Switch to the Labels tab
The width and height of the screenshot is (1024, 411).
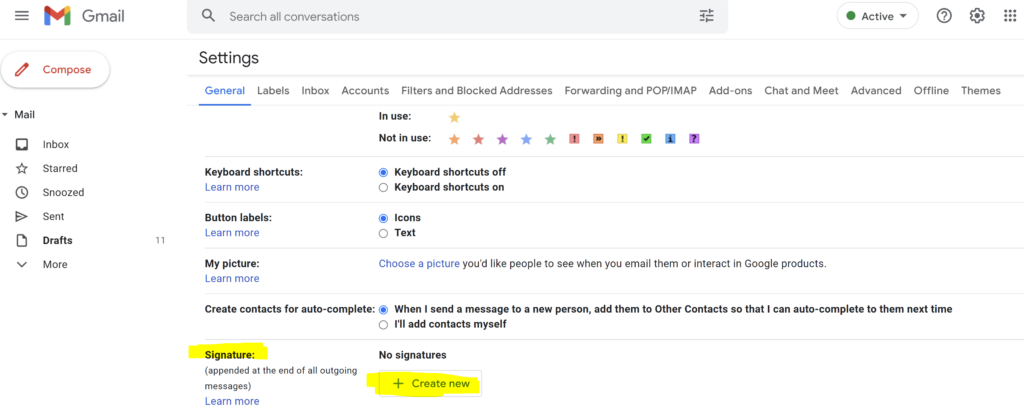pos(273,91)
